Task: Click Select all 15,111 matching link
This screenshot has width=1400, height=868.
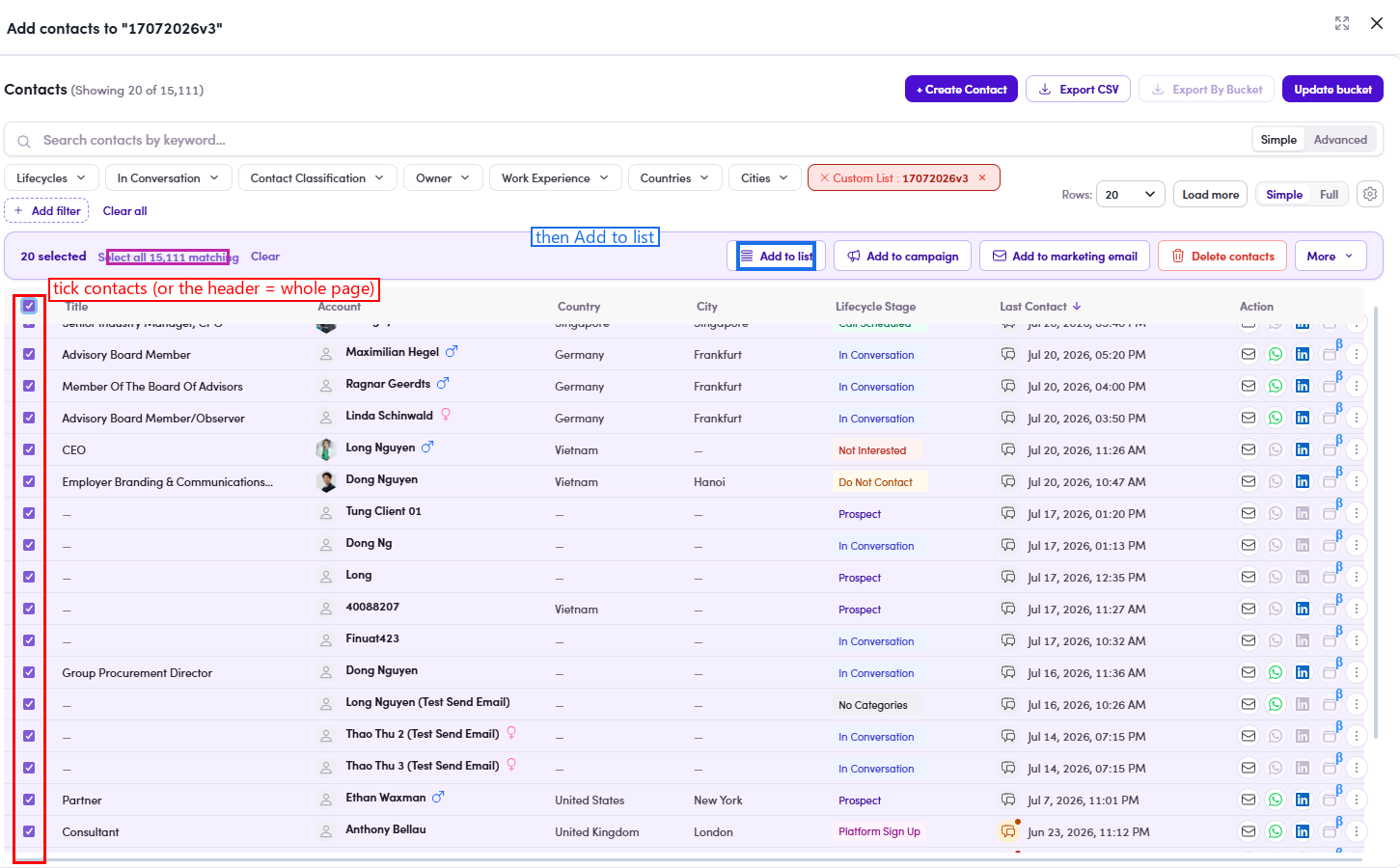Action: (168, 257)
